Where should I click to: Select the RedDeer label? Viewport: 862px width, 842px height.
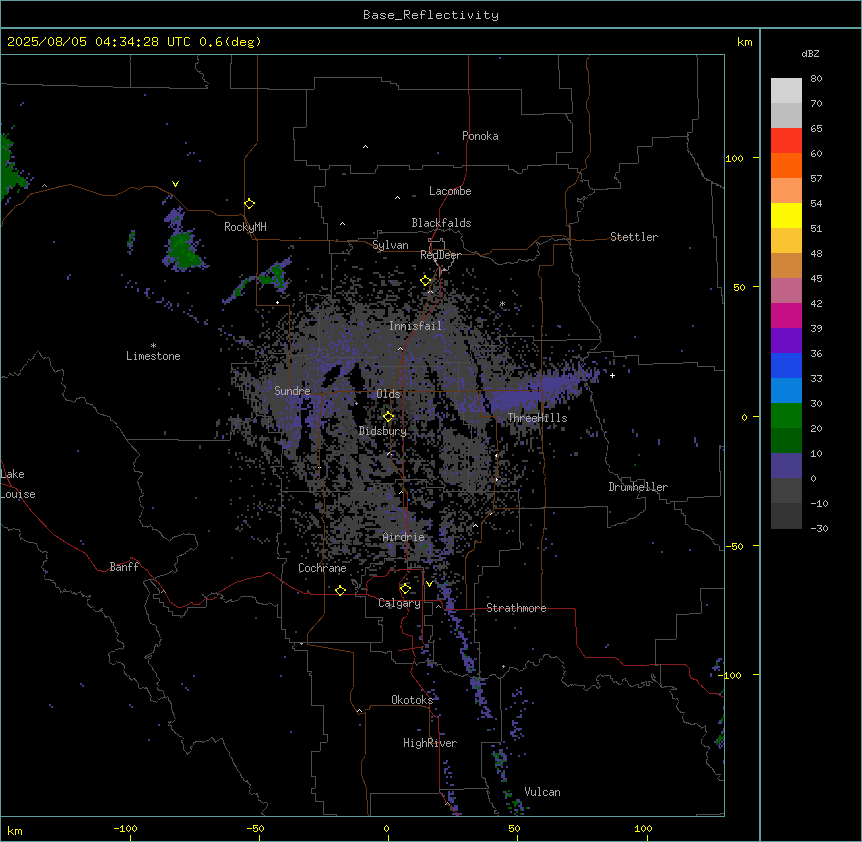pos(440,255)
